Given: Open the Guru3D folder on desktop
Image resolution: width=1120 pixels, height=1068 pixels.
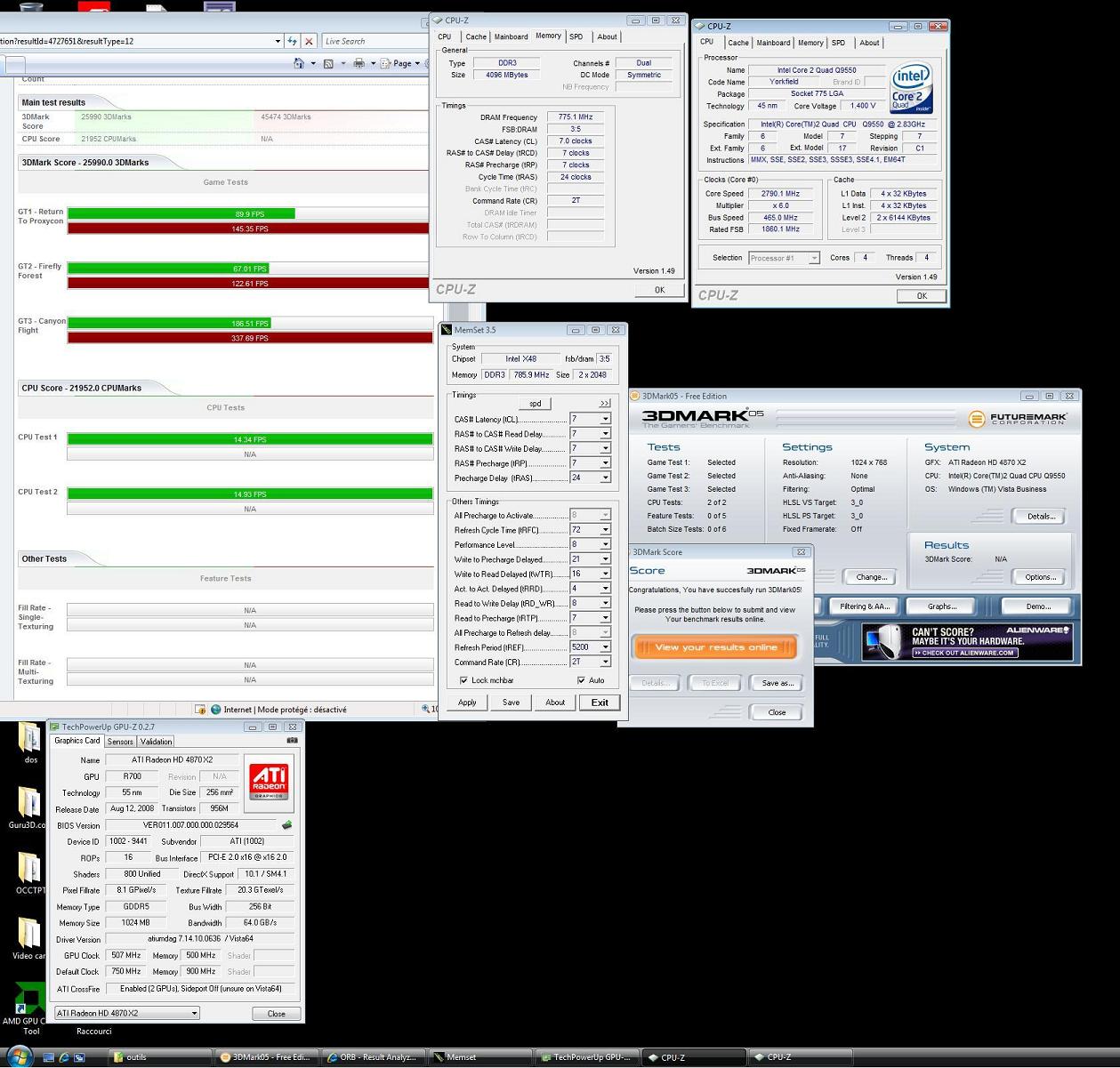Looking at the screenshot, I should pyautogui.click(x=29, y=807).
